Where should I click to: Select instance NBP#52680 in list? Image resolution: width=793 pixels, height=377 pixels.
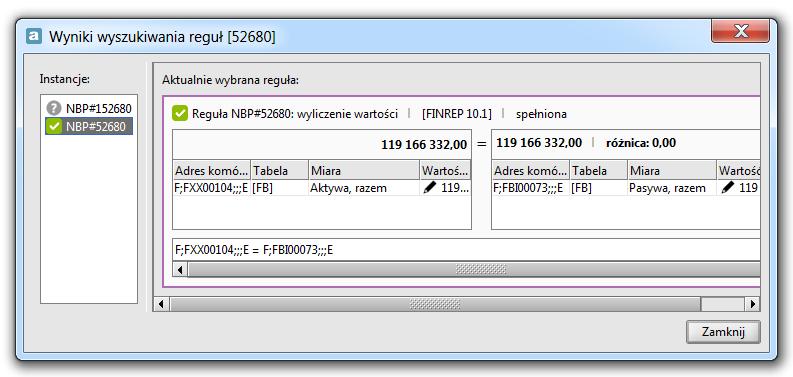click(89, 127)
